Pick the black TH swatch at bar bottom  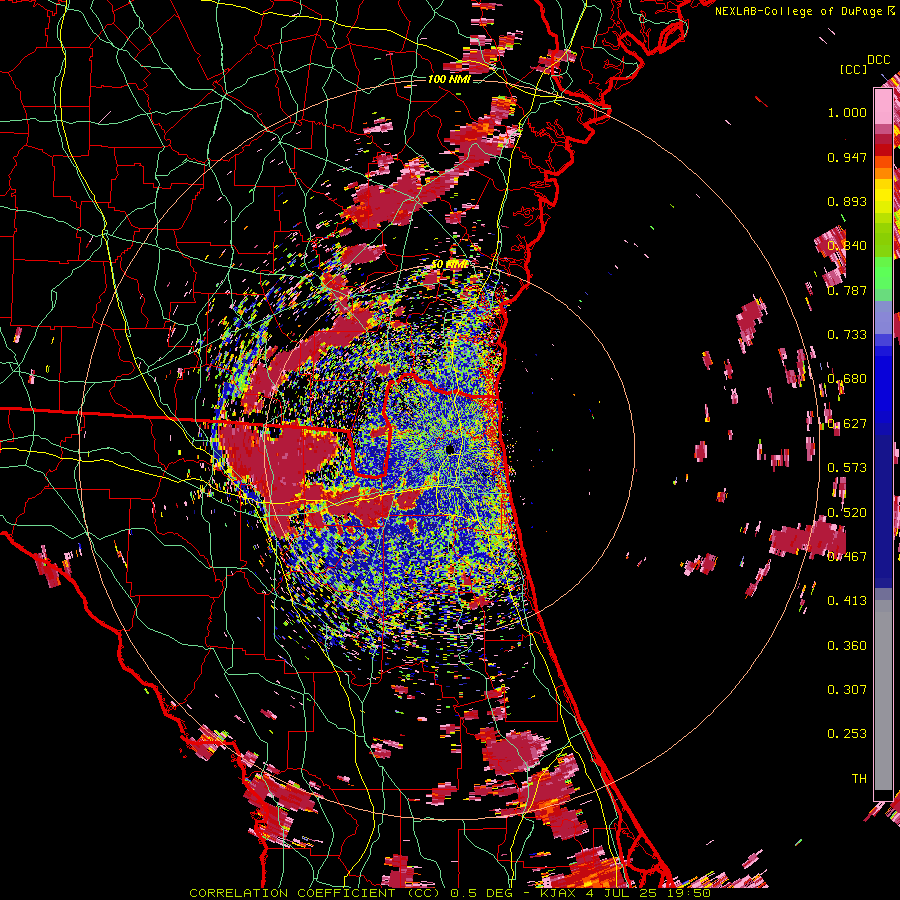[x=883, y=795]
